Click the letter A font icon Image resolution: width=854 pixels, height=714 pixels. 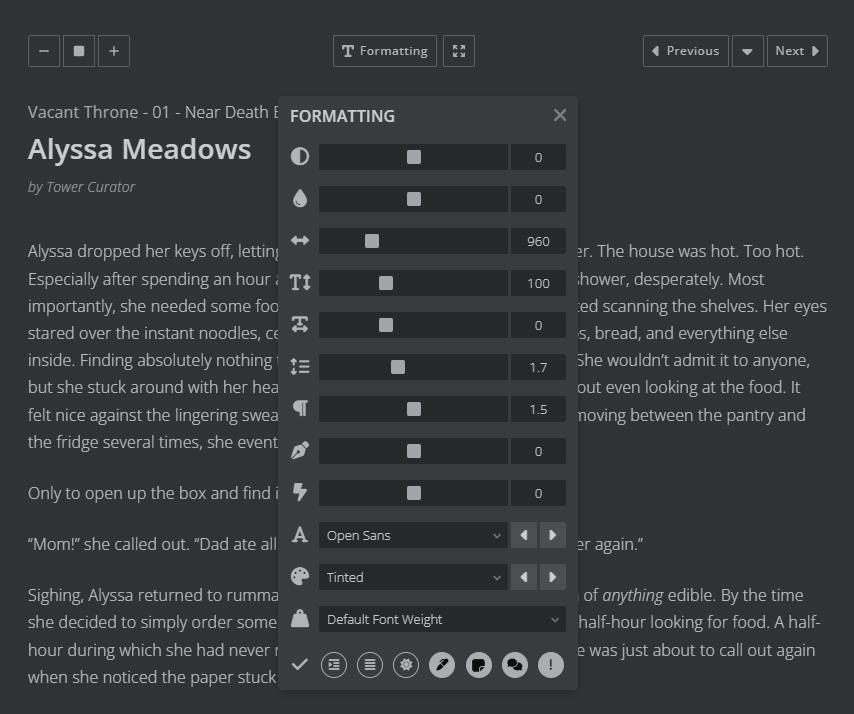(300, 535)
